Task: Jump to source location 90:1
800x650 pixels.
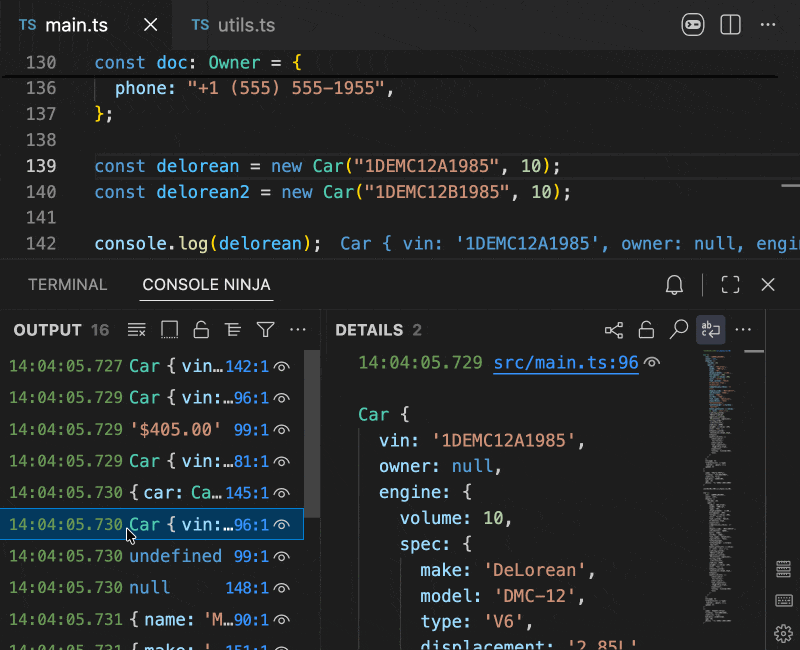Action: pos(251,619)
